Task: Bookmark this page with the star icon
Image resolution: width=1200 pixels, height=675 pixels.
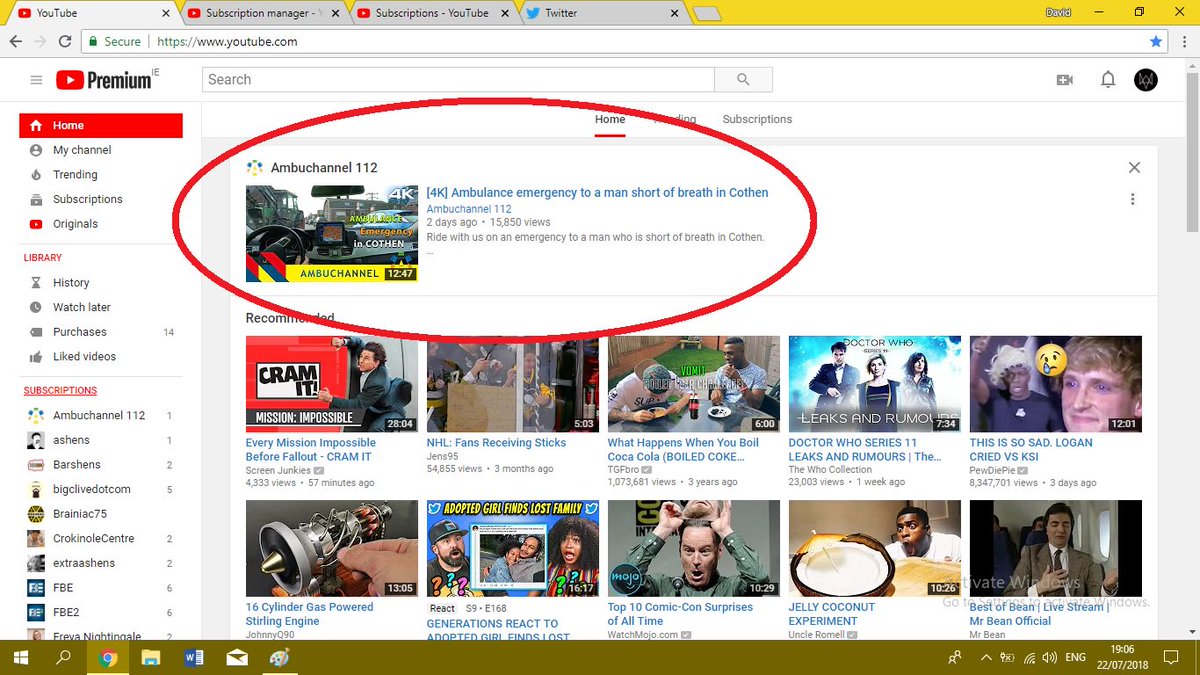Action: click(x=1156, y=42)
